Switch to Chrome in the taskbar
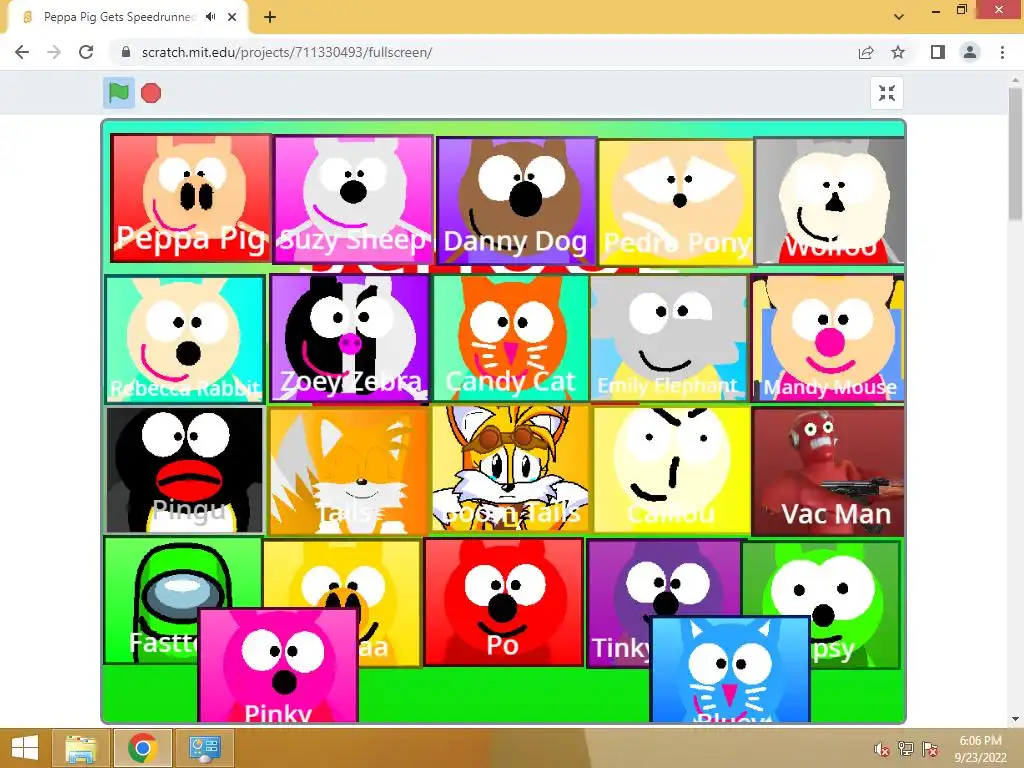 click(x=143, y=748)
